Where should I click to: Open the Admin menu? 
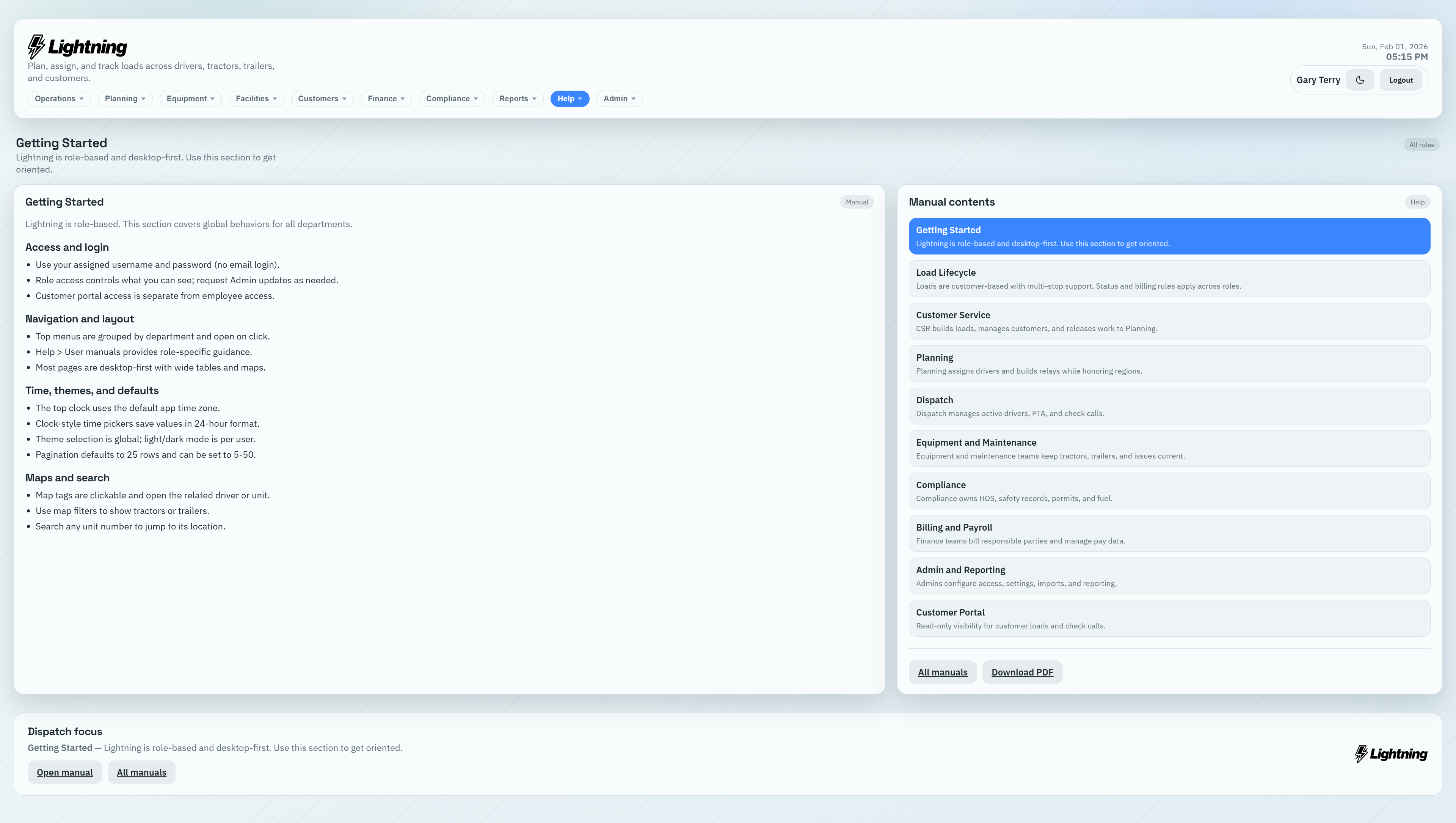click(619, 98)
